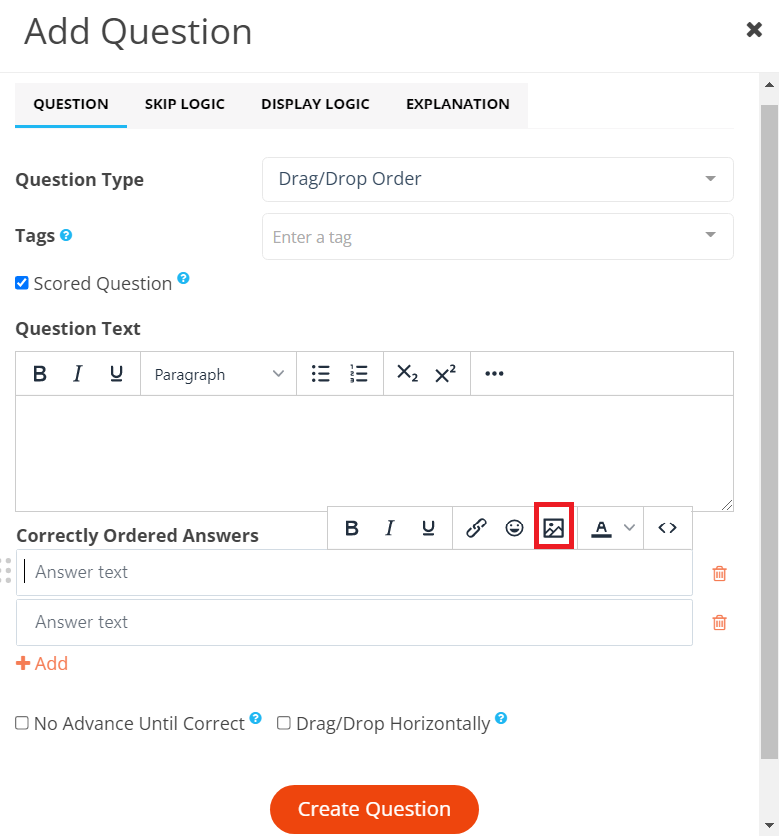Image resolution: width=779 pixels, height=836 pixels.
Task: Select the subscript formatting icon
Action: coord(407,373)
